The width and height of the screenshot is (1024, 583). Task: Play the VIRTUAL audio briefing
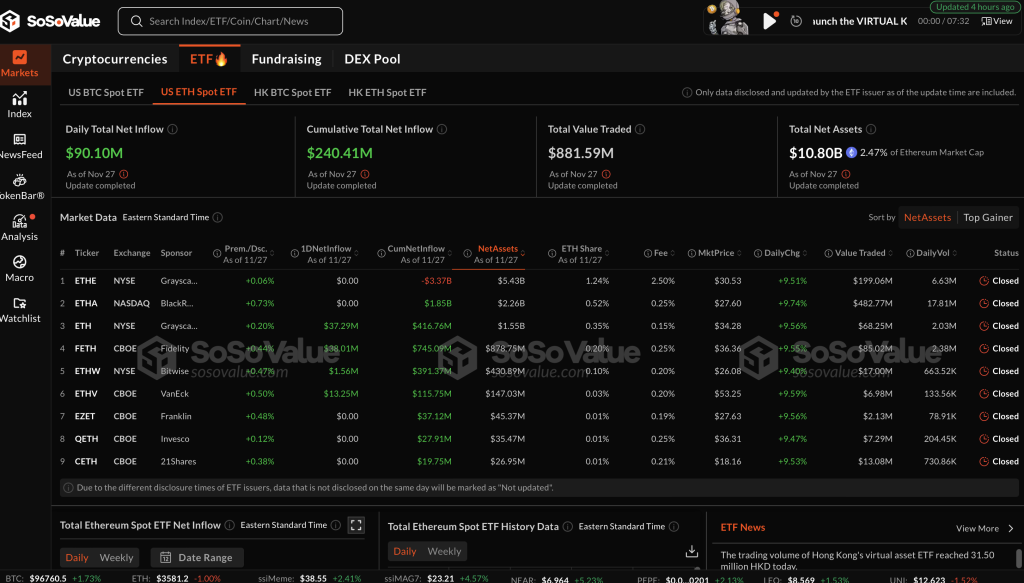(x=769, y=22)
